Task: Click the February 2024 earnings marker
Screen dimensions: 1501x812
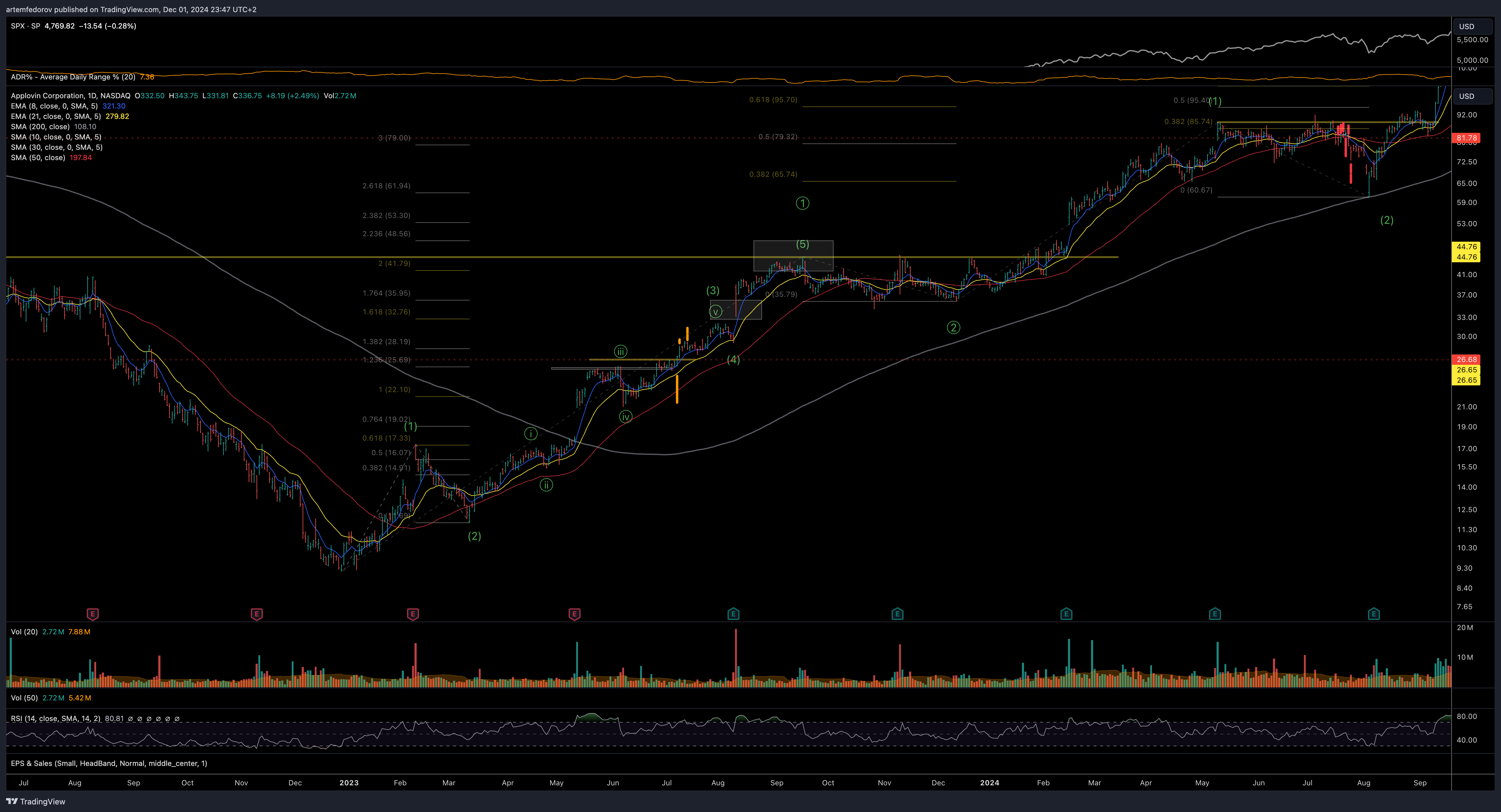Action: (x=1066, y=613)
